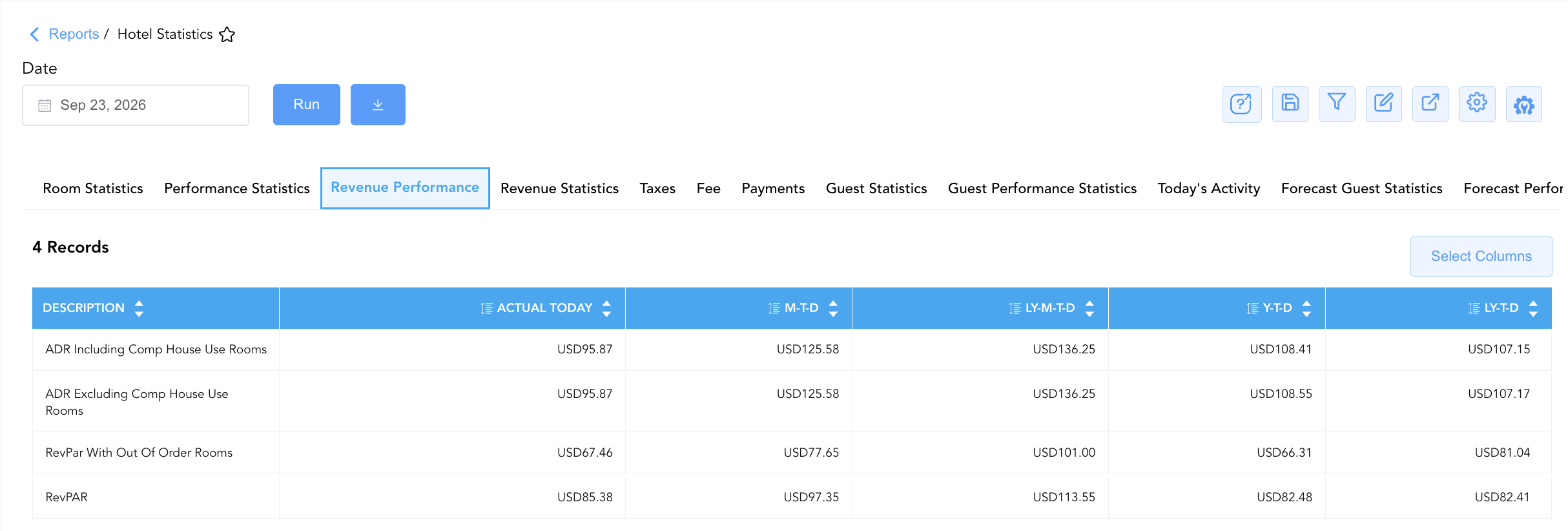Click the gear with wrench icon
Screen dimensions: 1568x531
tap(1524, 104)
